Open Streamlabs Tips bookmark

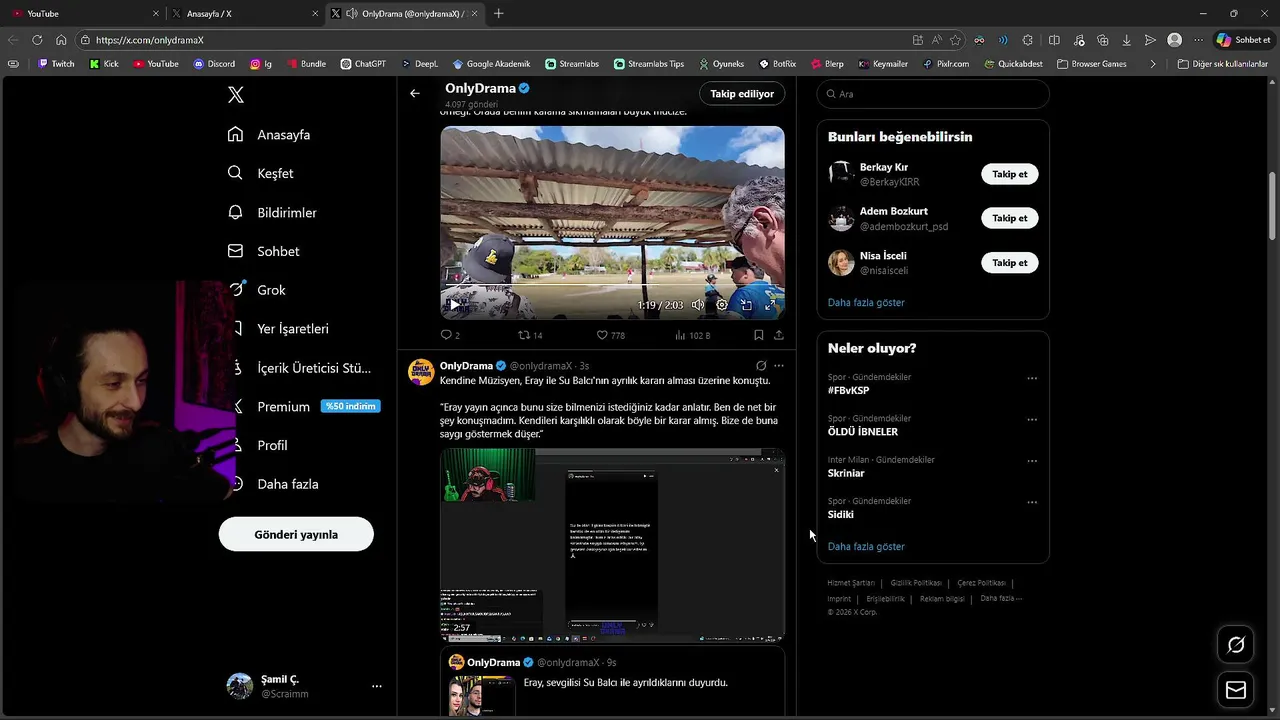[x=649, y=64]
